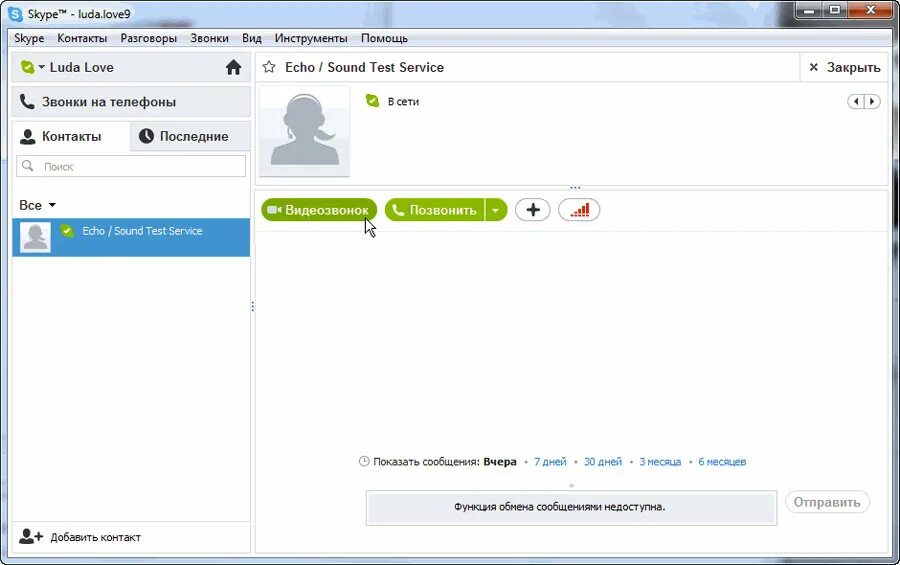Show messages from 7 дней
The image size is (900, 565).
(x=550, y=462)
